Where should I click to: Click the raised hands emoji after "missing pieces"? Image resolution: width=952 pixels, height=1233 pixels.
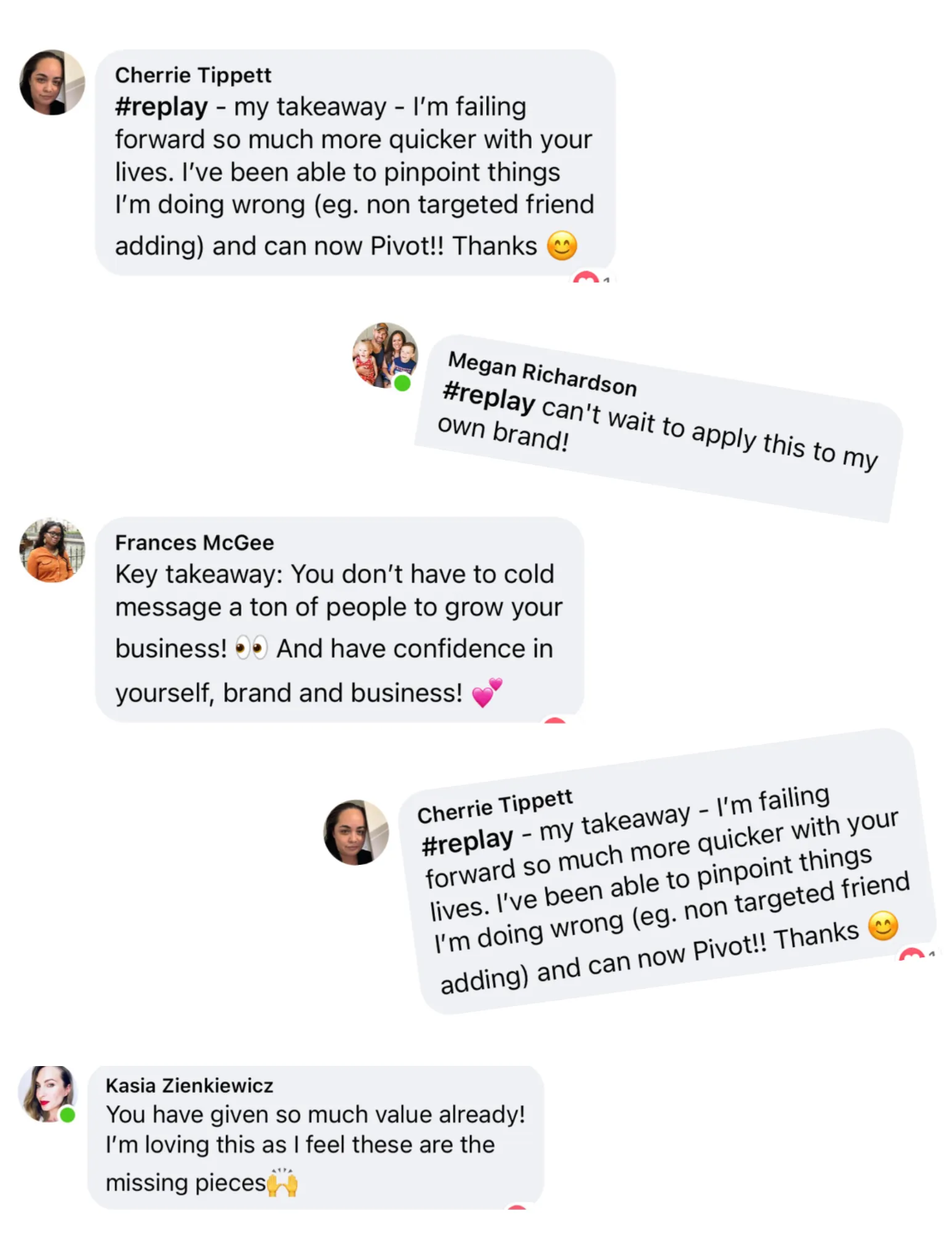point(283,1182)
